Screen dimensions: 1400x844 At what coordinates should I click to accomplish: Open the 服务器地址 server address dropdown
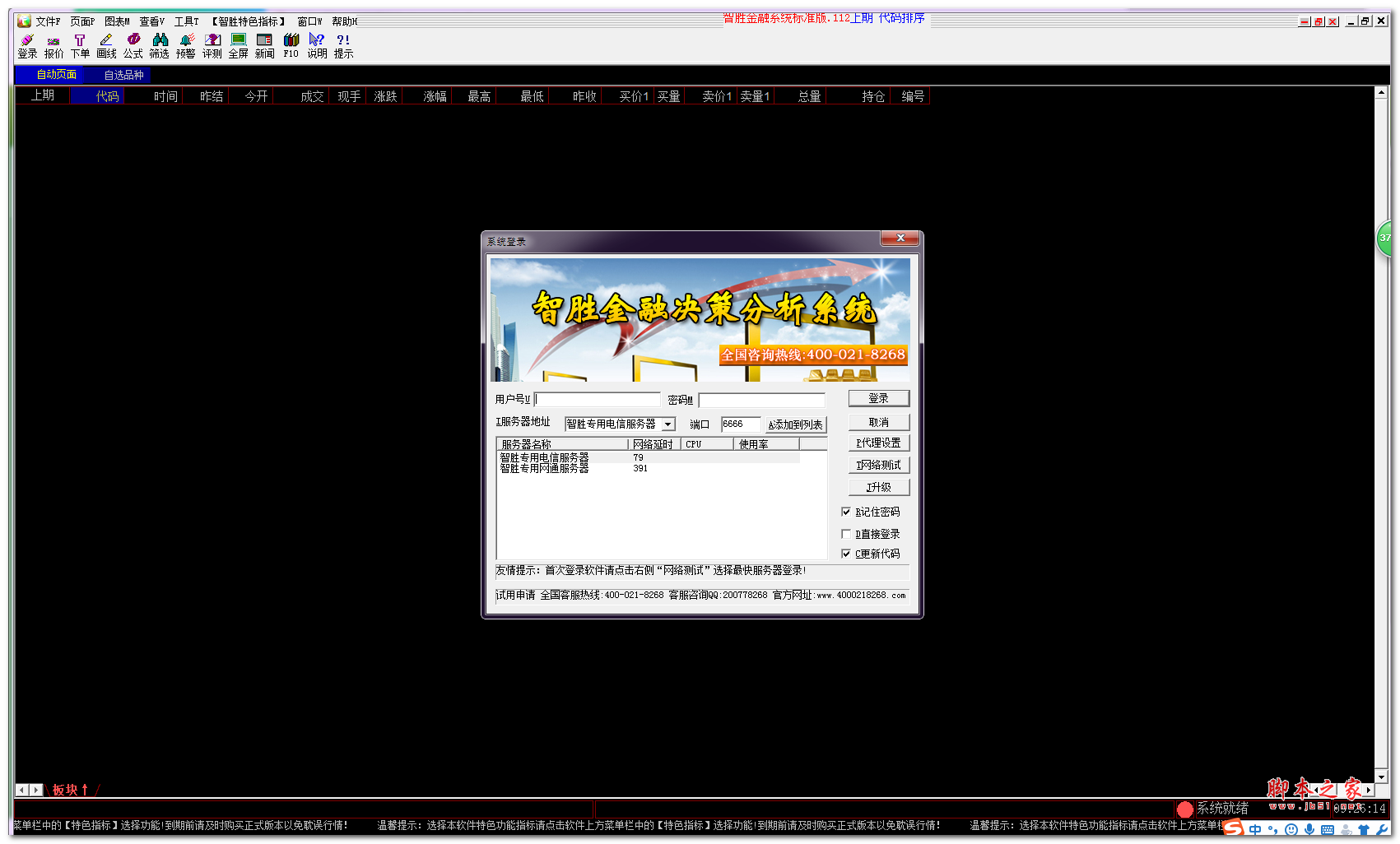point(667,424)
